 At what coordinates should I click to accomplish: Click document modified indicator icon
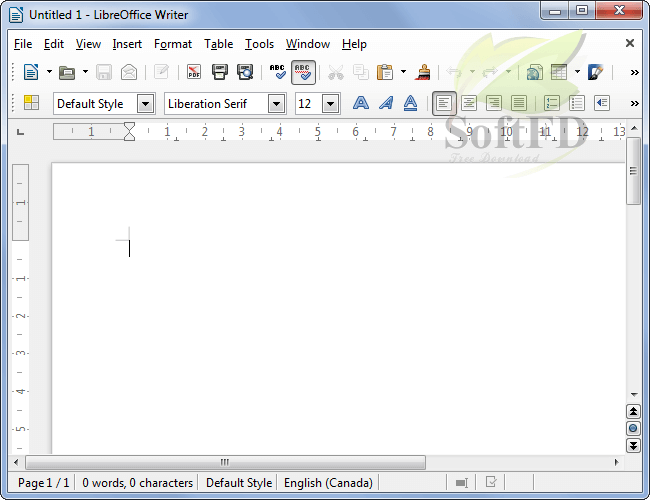pyautogui.click(x=491, y=483)
